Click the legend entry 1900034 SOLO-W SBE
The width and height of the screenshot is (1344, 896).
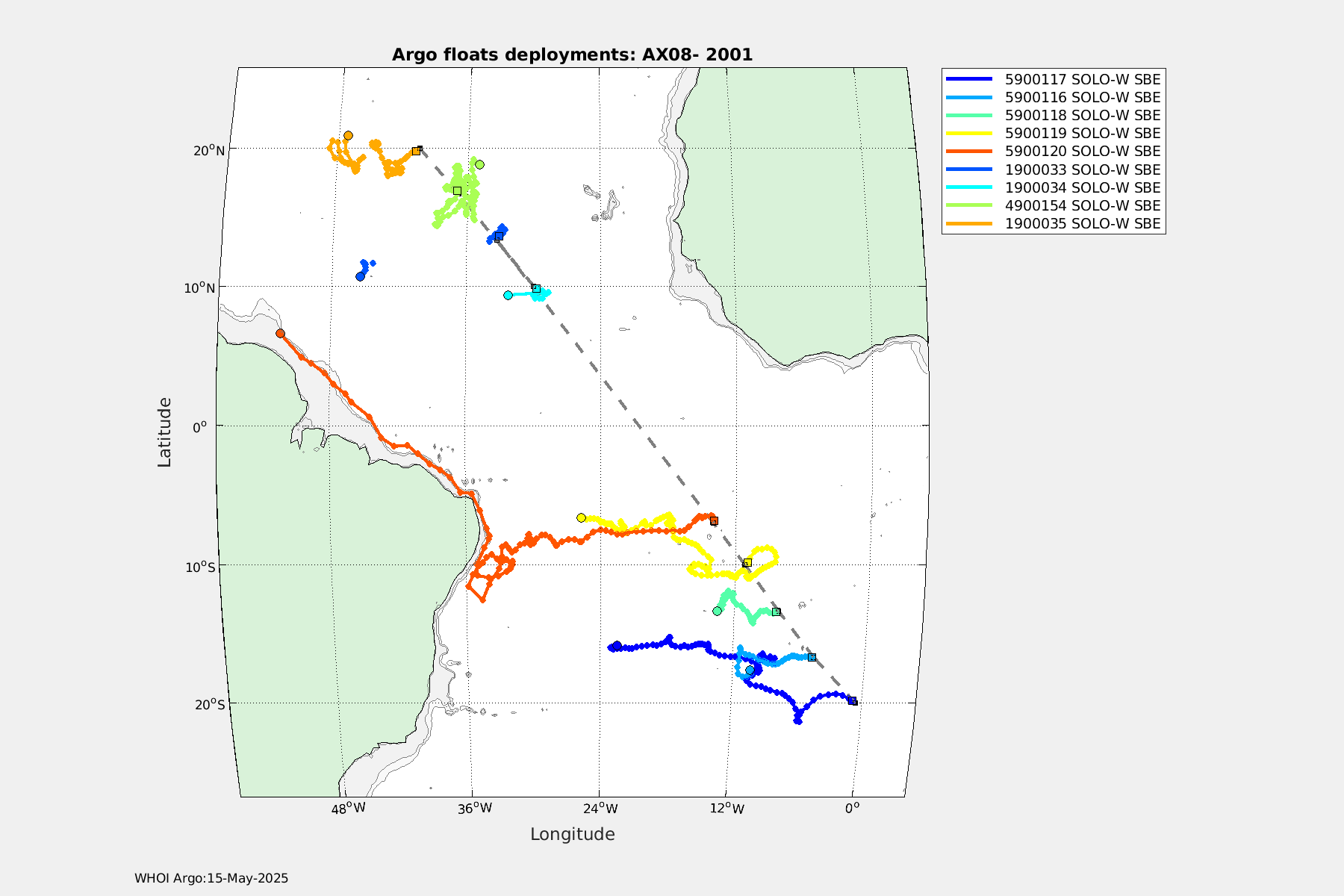click(1053, 187)
